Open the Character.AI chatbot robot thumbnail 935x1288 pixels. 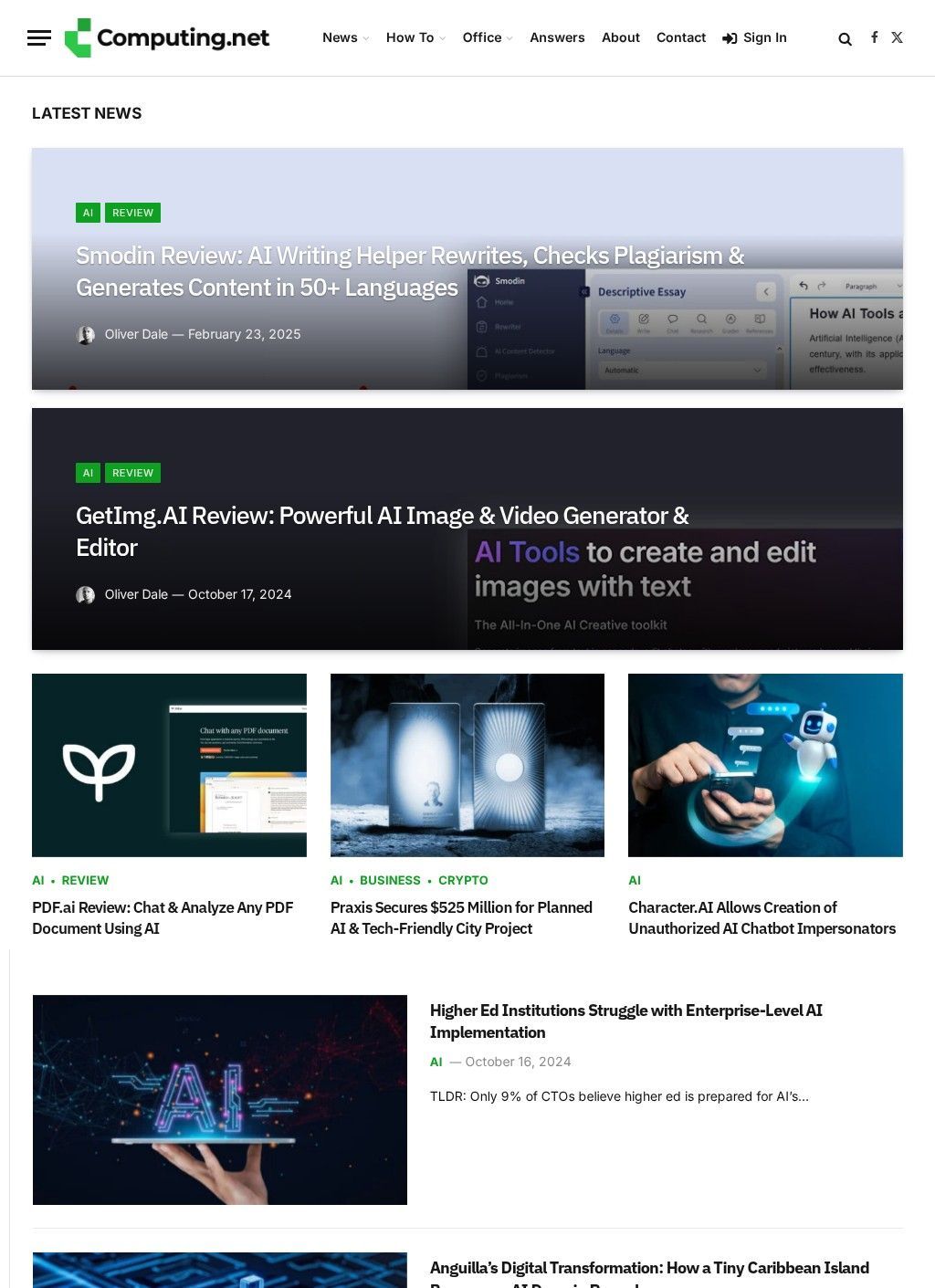[x=765, y=765]
